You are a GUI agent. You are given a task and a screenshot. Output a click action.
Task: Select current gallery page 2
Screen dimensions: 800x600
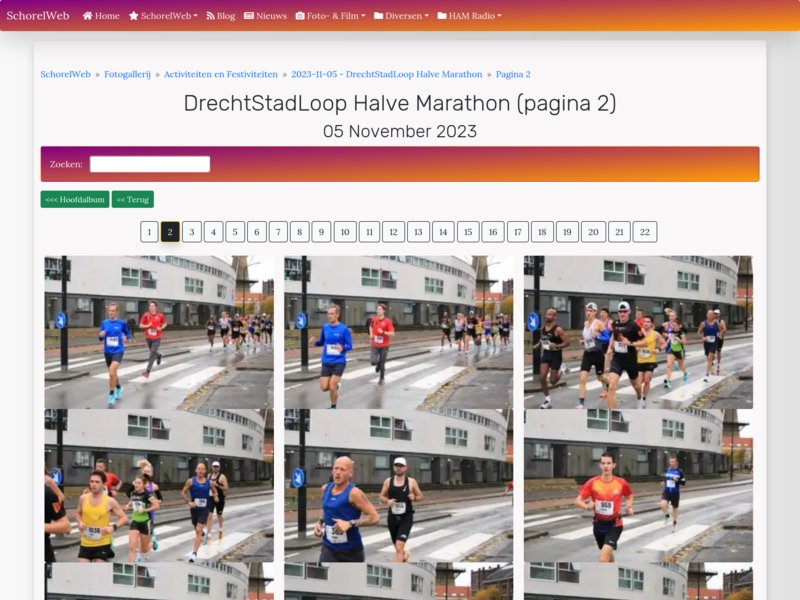pos(170,232)
